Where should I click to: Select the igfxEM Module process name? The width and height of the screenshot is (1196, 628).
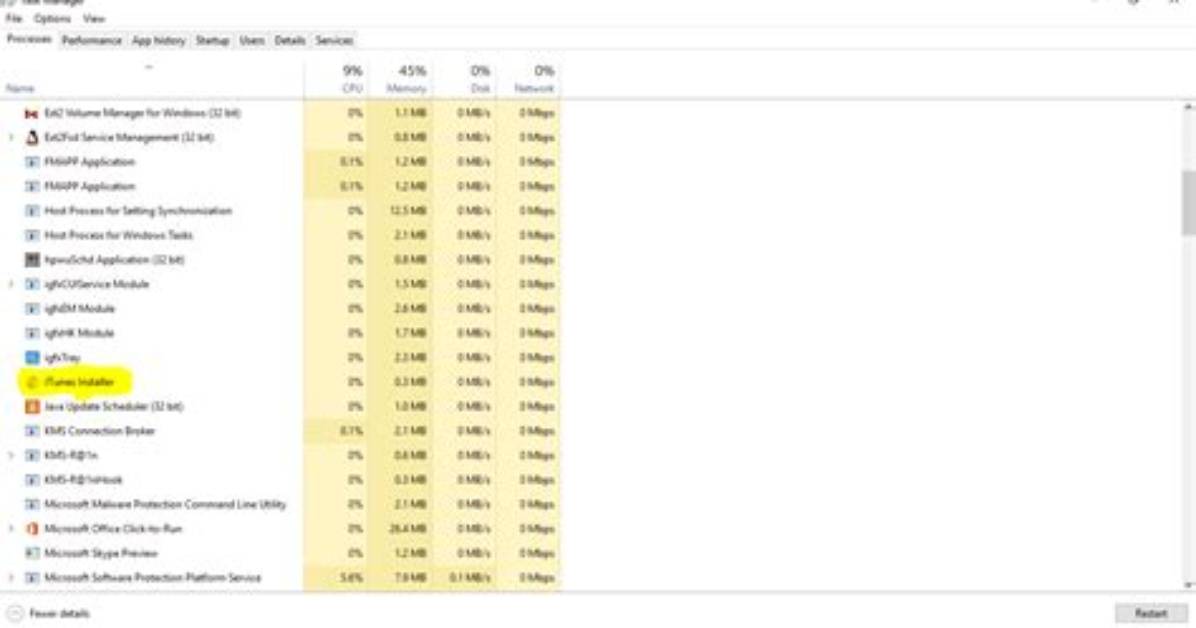click(80, 308)
